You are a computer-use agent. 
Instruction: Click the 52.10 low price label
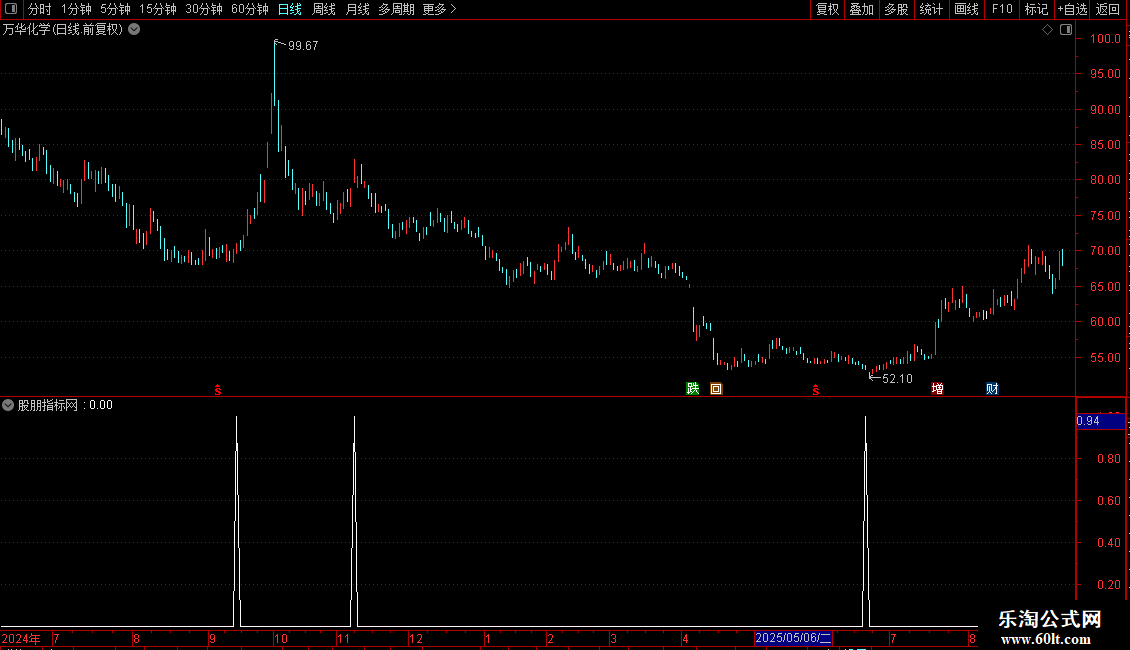pos(897,378)
